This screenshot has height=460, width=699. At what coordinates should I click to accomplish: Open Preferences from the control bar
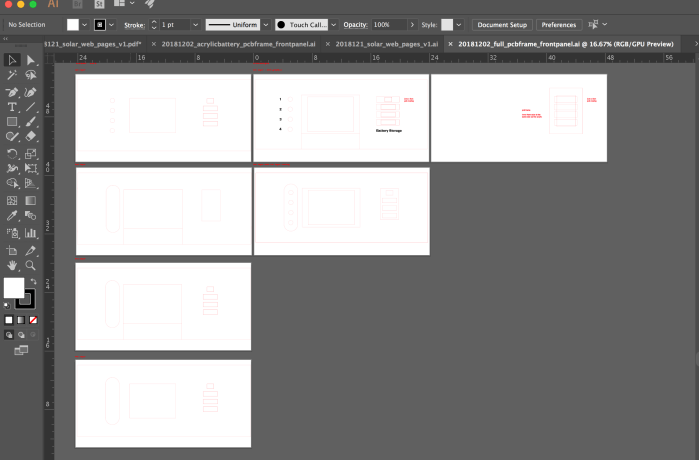(x=559, y=24)
